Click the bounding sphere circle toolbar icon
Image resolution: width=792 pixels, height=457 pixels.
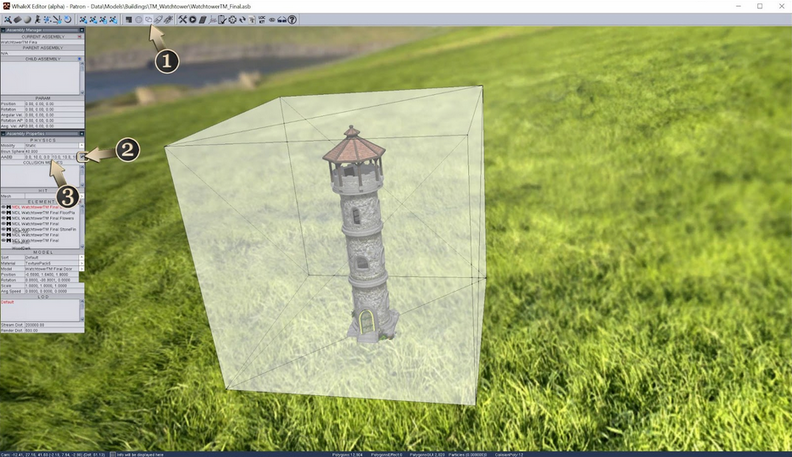(x=138, y=20)
